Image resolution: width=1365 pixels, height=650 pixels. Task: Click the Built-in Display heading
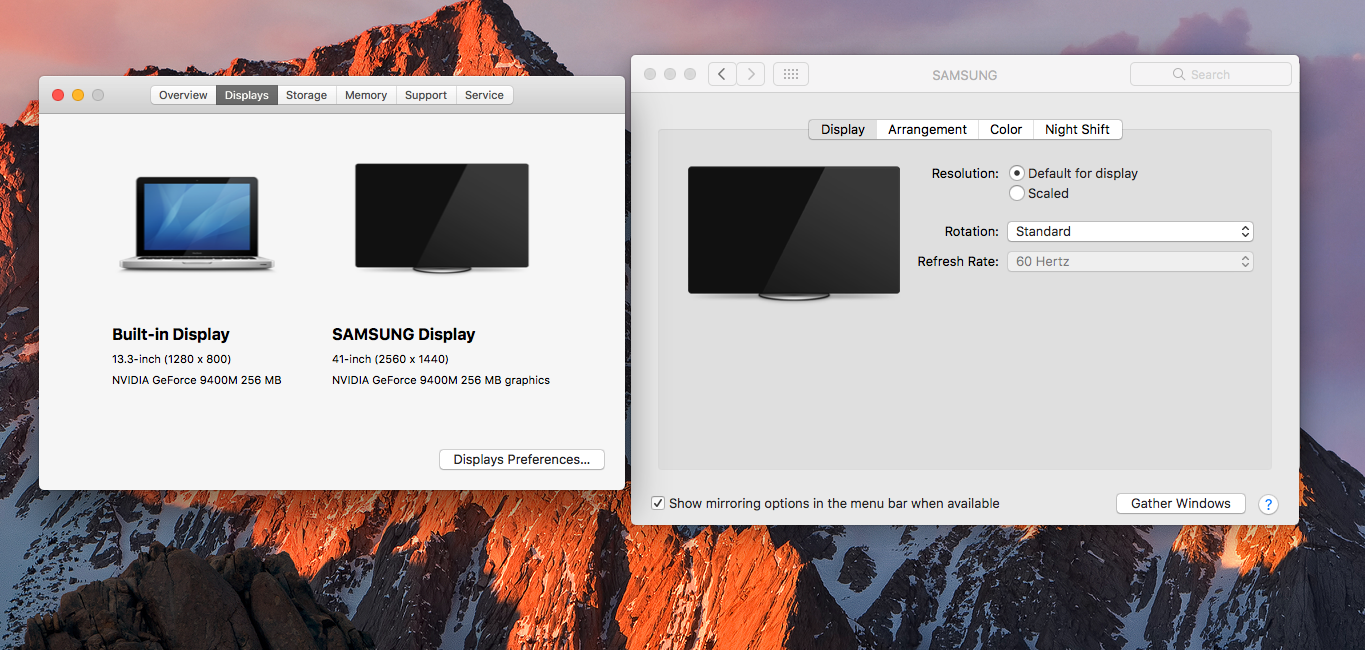171,334
